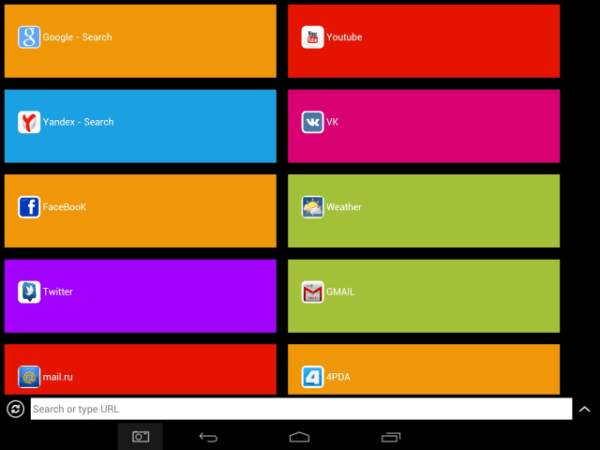Select the 'FaceBook' tile label
Screen dimensions: 600x450
pyautogui.click(x=64, y=207)
